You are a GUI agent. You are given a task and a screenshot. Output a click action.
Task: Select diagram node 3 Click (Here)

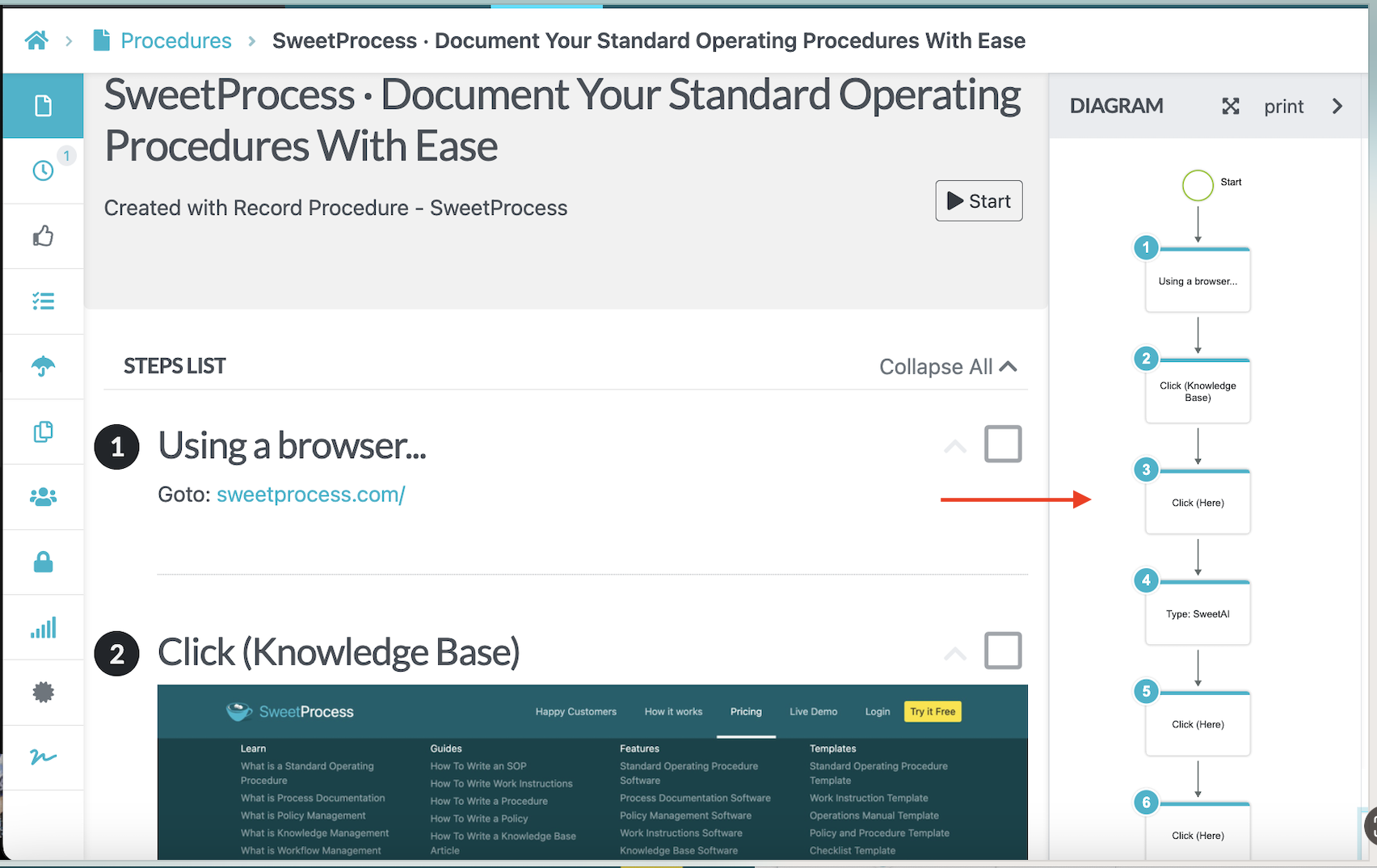1198,501
